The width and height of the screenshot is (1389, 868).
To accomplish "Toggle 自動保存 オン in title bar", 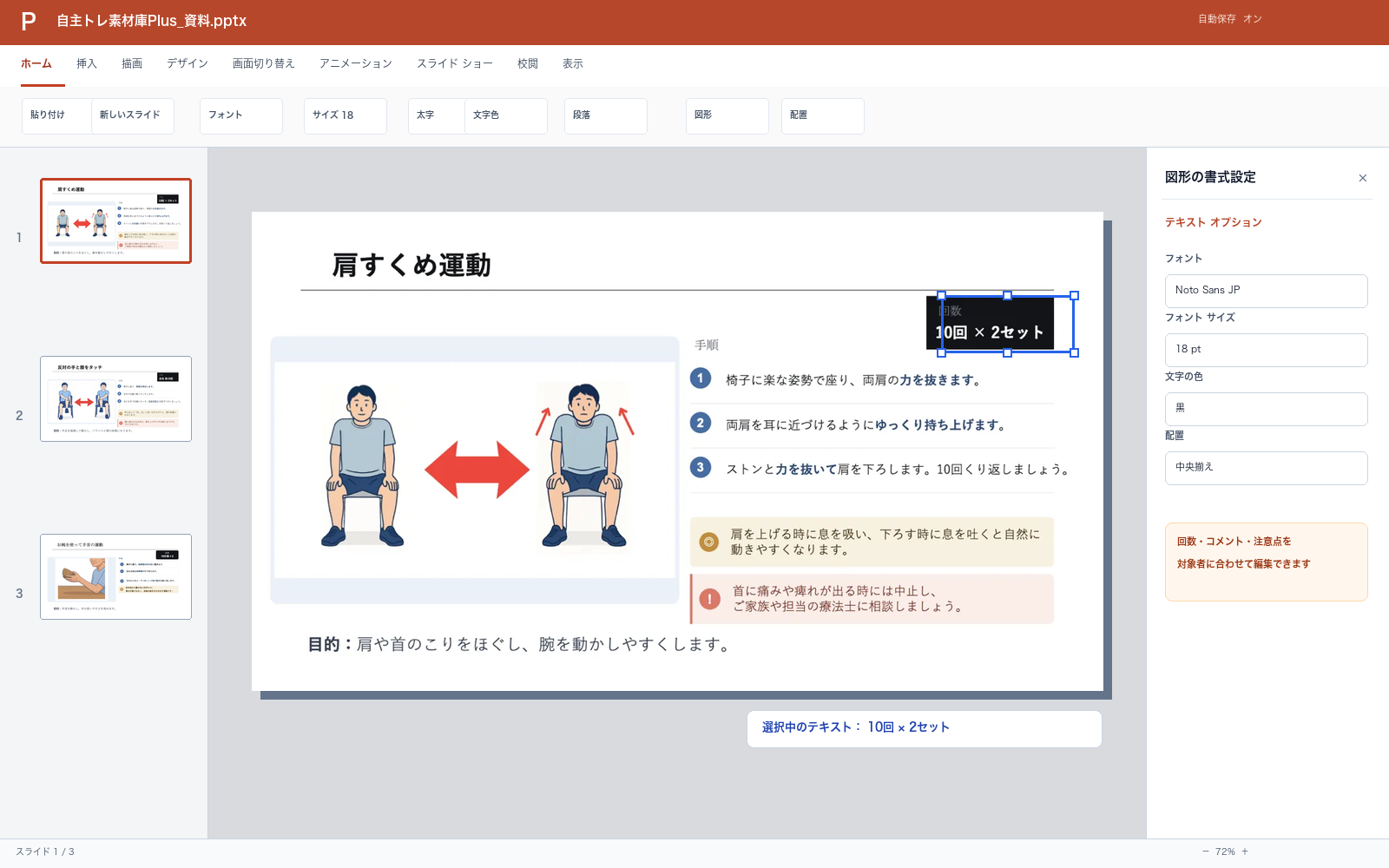I will [1229, 19].
